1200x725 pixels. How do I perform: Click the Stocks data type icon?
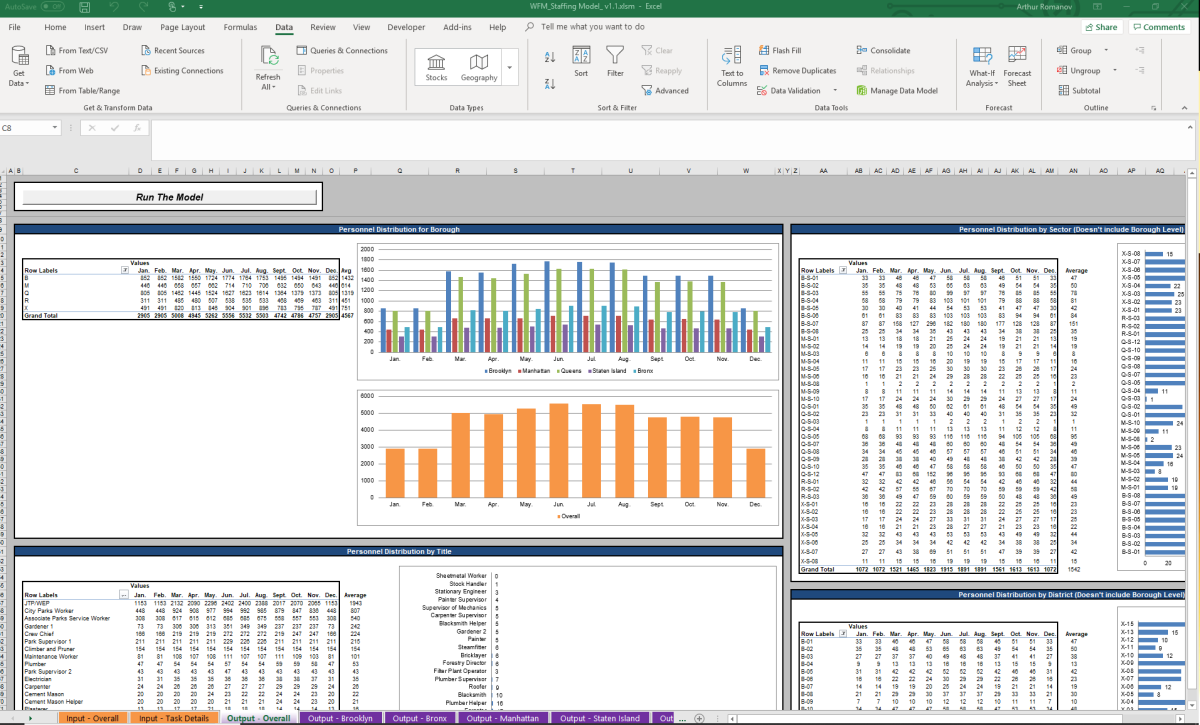tap(436, 62)
